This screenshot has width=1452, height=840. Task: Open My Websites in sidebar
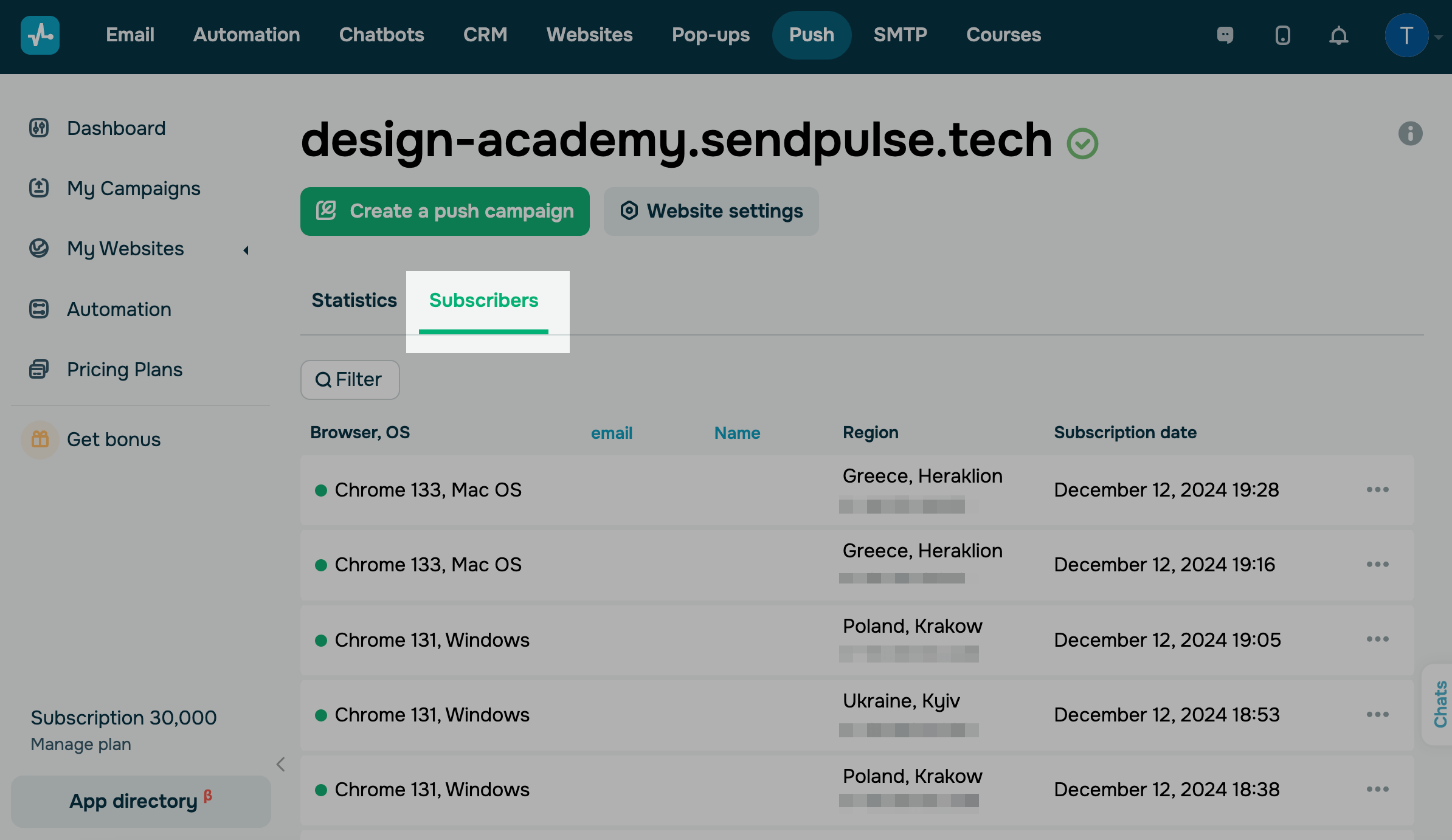[125, 249]
